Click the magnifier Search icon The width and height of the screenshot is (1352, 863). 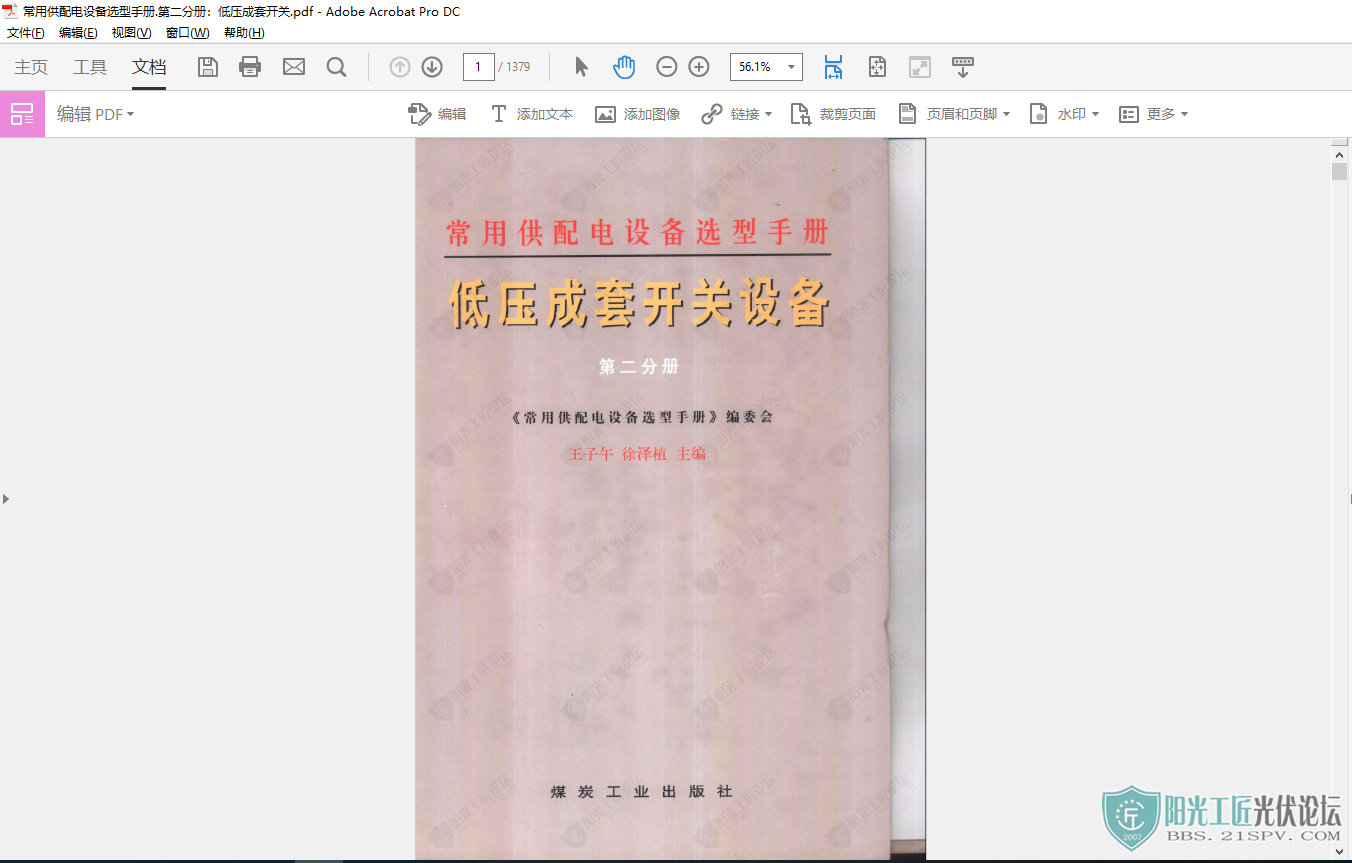[337, 67]
